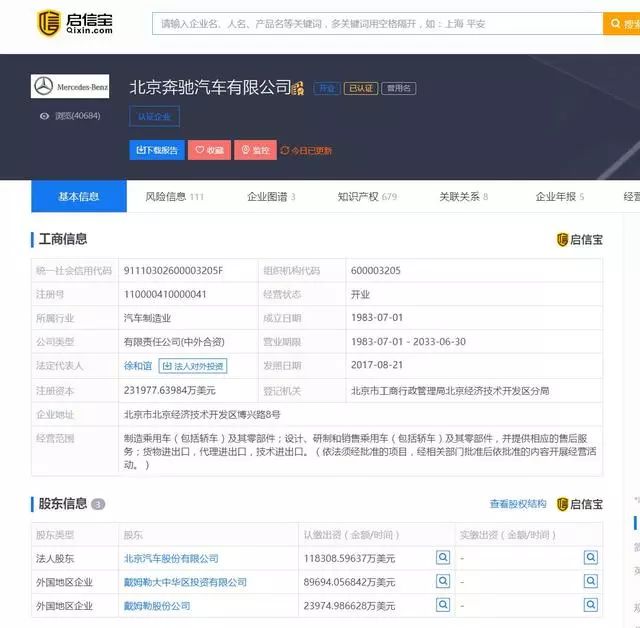Viewport: 640px width, 628px height.
Task: Click paid-in magnifier icon in 戴姆勒大中华区投资 row
Action: tap(591, 581)
